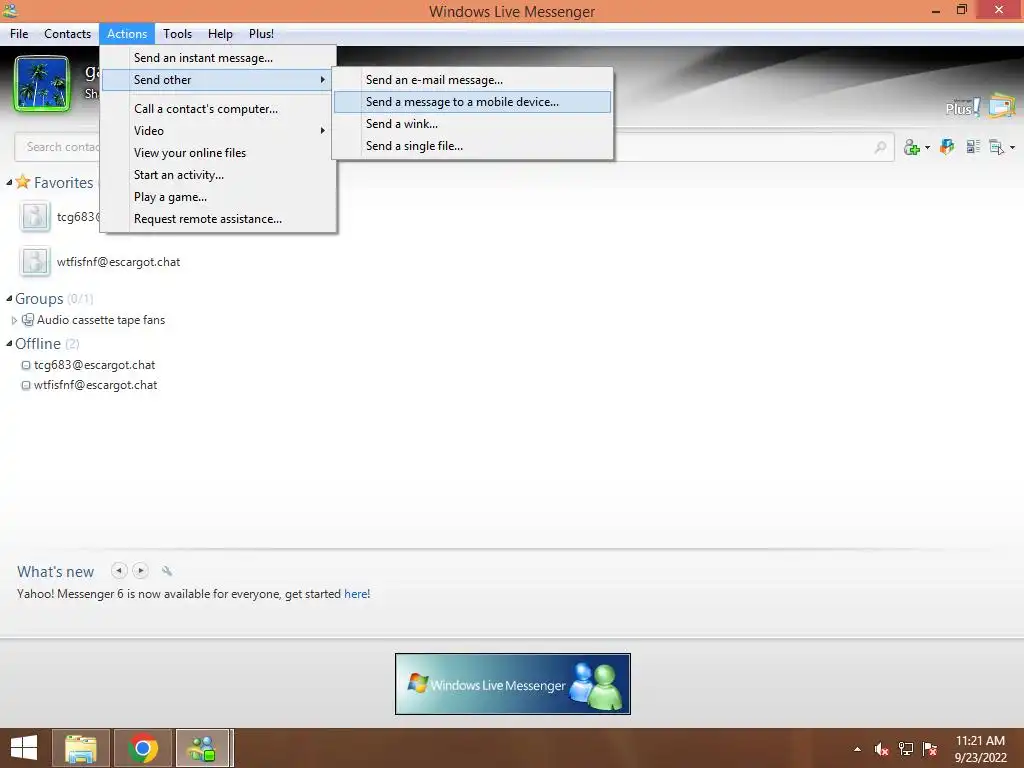Viewport: 1024px width, 768px height.
Task: Click the Windows Start button
Action: coord(24,748)
